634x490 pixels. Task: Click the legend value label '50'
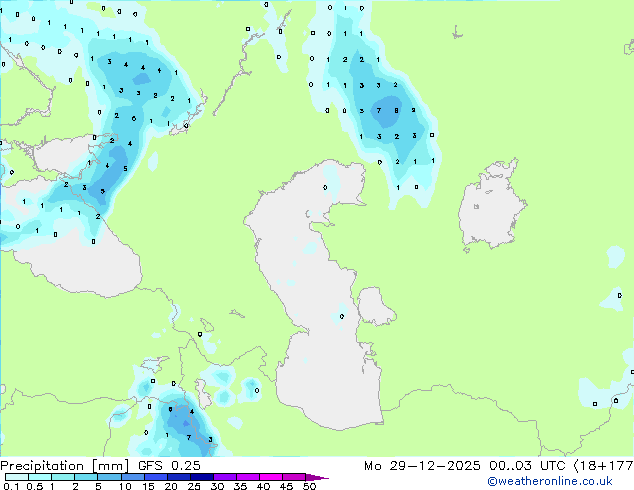[309, 486]
